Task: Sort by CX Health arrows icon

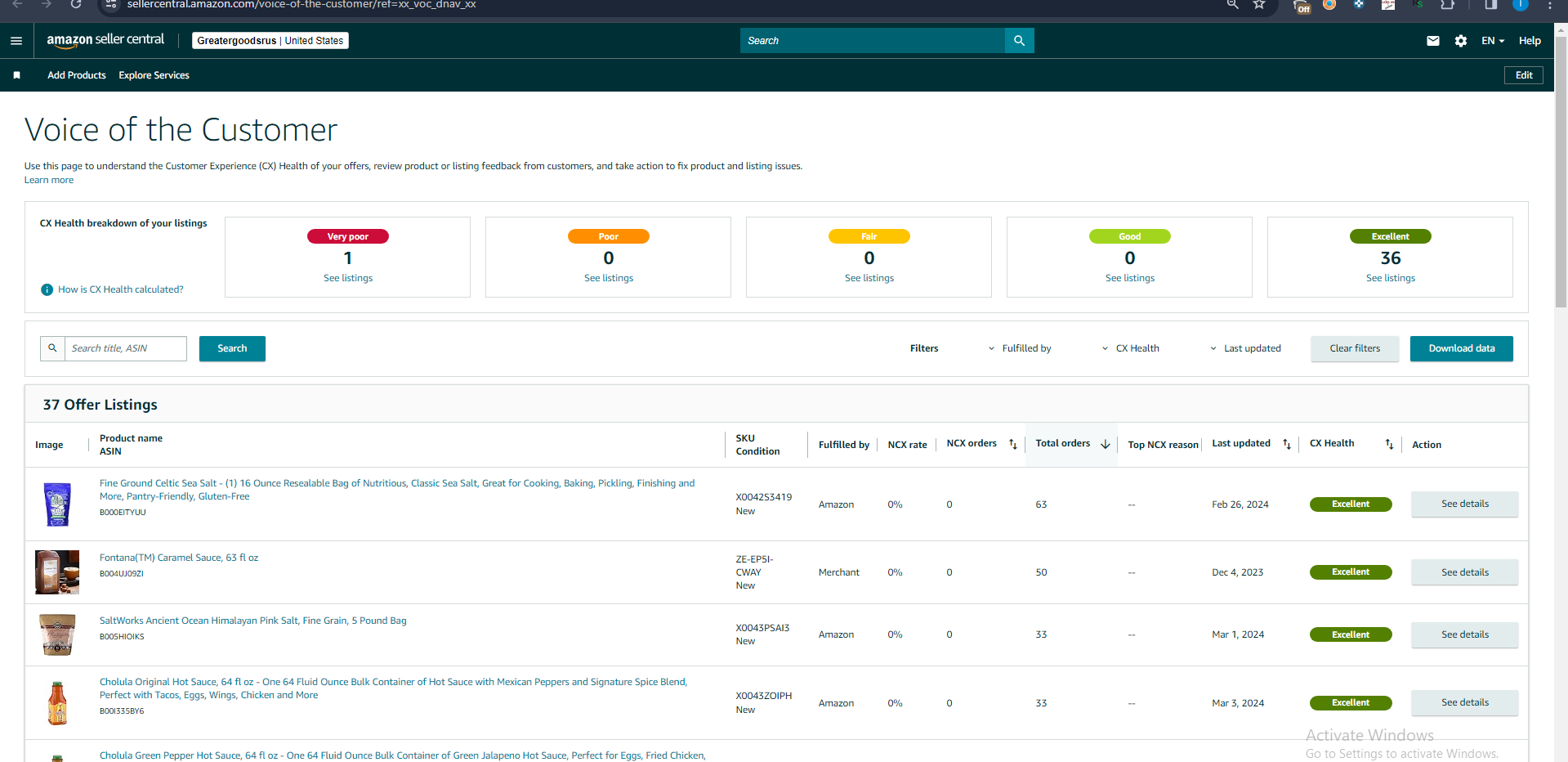Action: pyautogui.click(x=1389, y=444)
